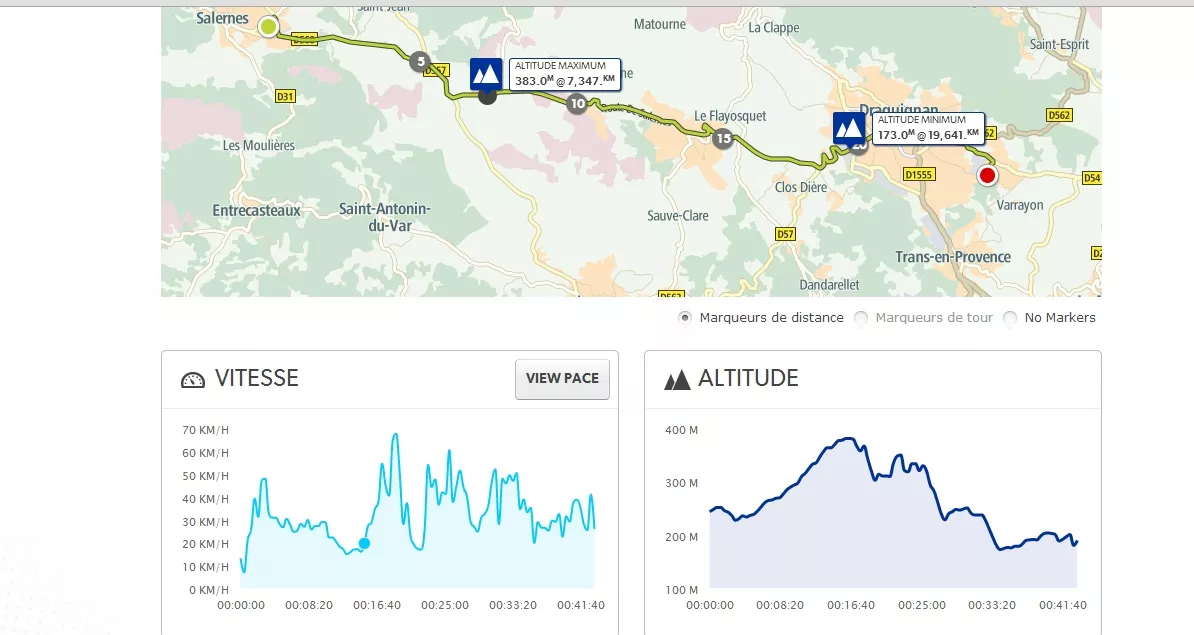
Task: Select the maximum altitude mountain marker icon
Action: (486, 75)
